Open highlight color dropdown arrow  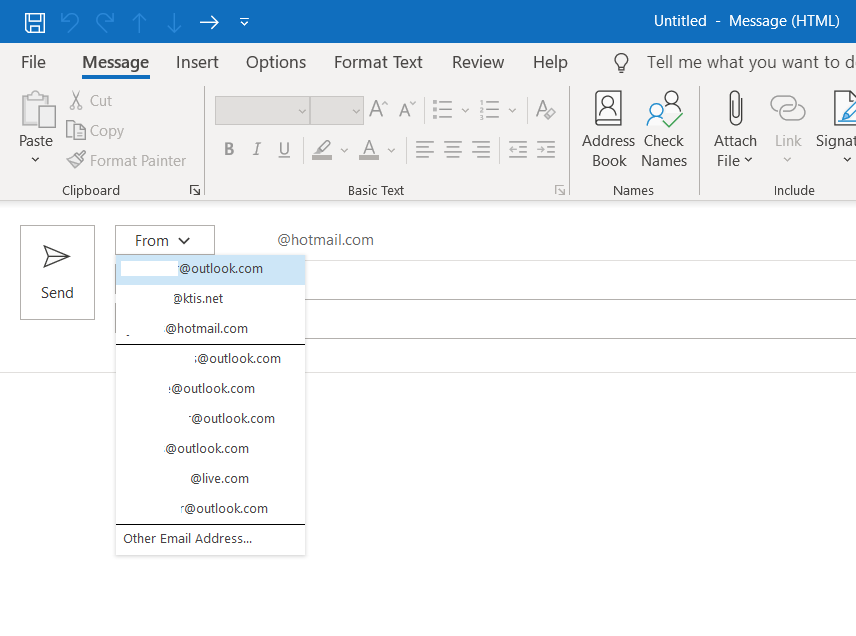(x=344, y=150)
